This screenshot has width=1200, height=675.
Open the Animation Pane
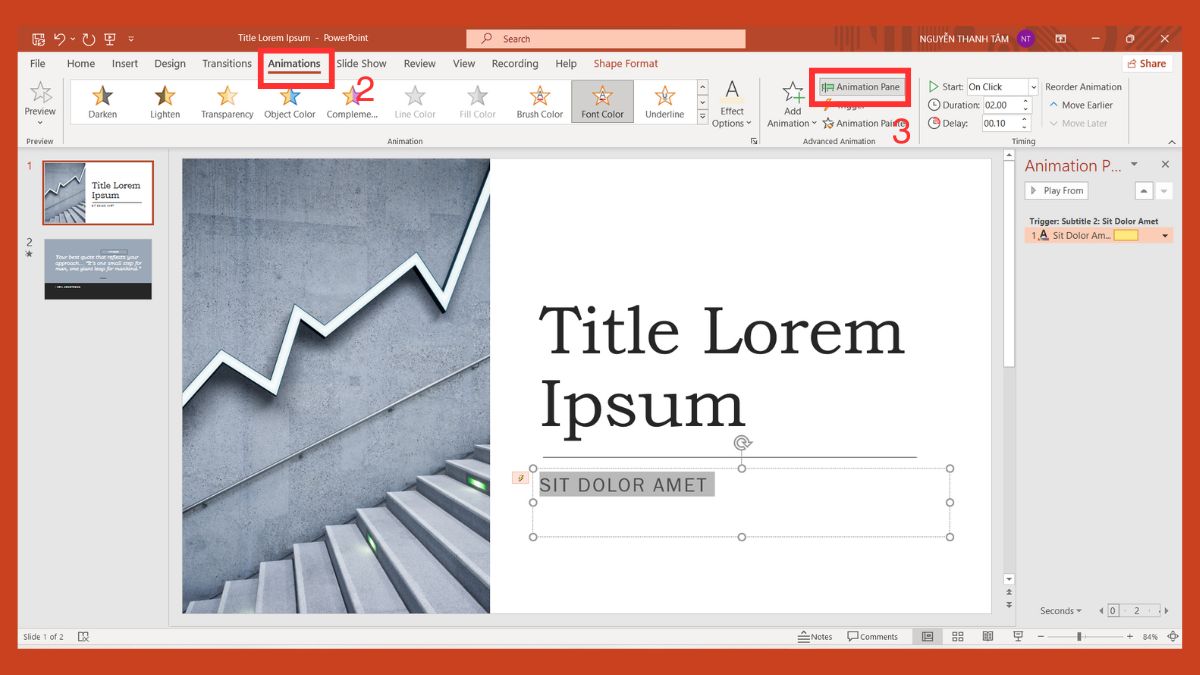861,87
